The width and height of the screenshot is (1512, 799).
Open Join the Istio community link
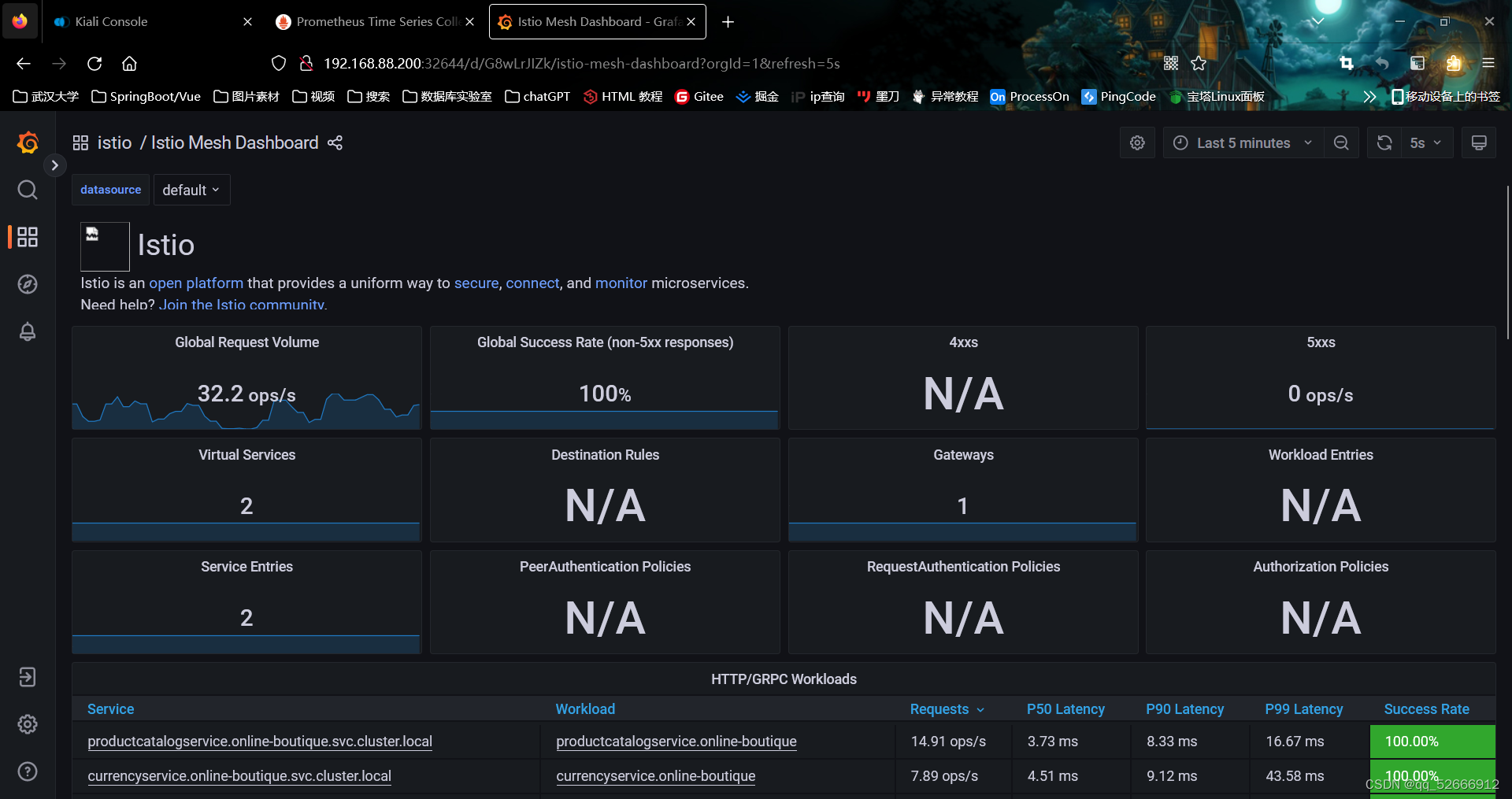(x=243, y=304)
